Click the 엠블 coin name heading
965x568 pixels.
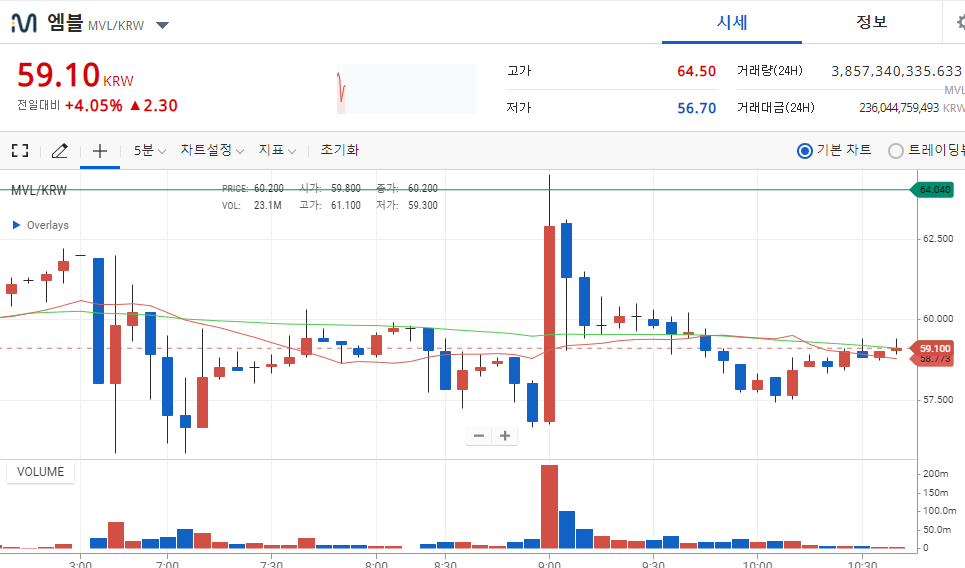coord(65,23)
